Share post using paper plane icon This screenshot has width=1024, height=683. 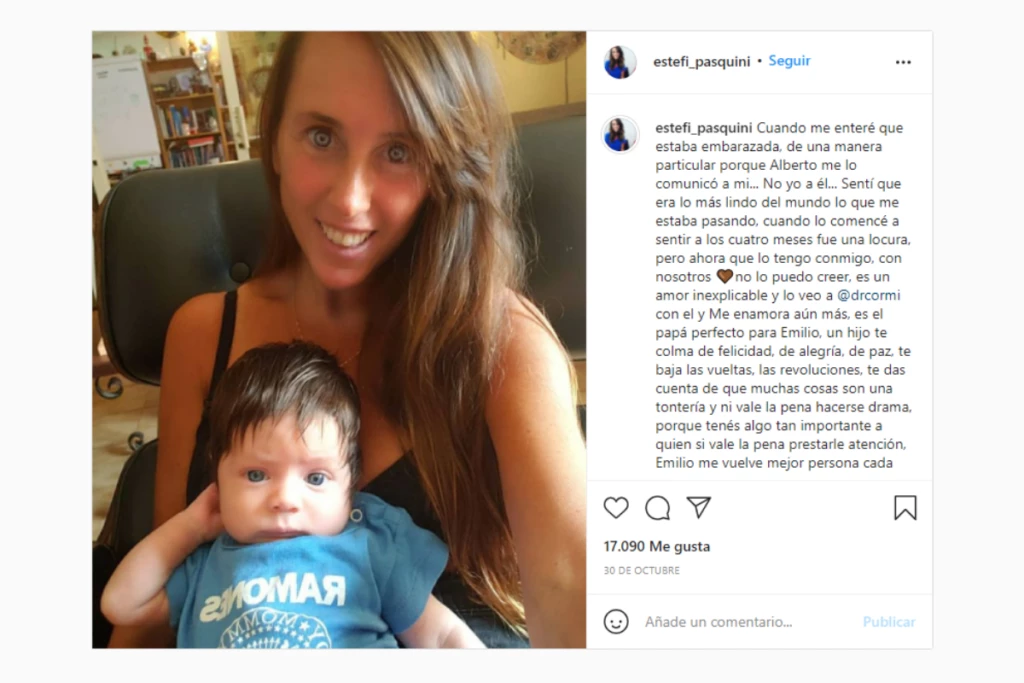pos(698,507)
